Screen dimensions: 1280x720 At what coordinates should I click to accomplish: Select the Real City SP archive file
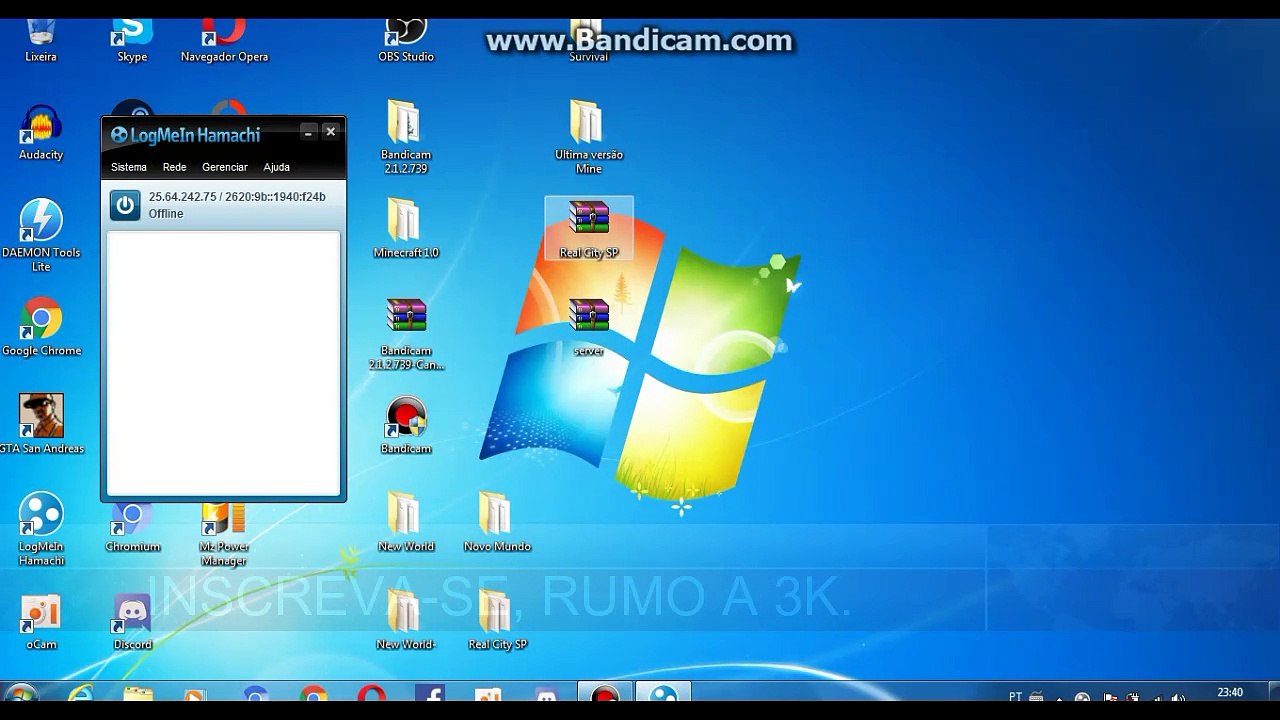(x=588, y=229)
